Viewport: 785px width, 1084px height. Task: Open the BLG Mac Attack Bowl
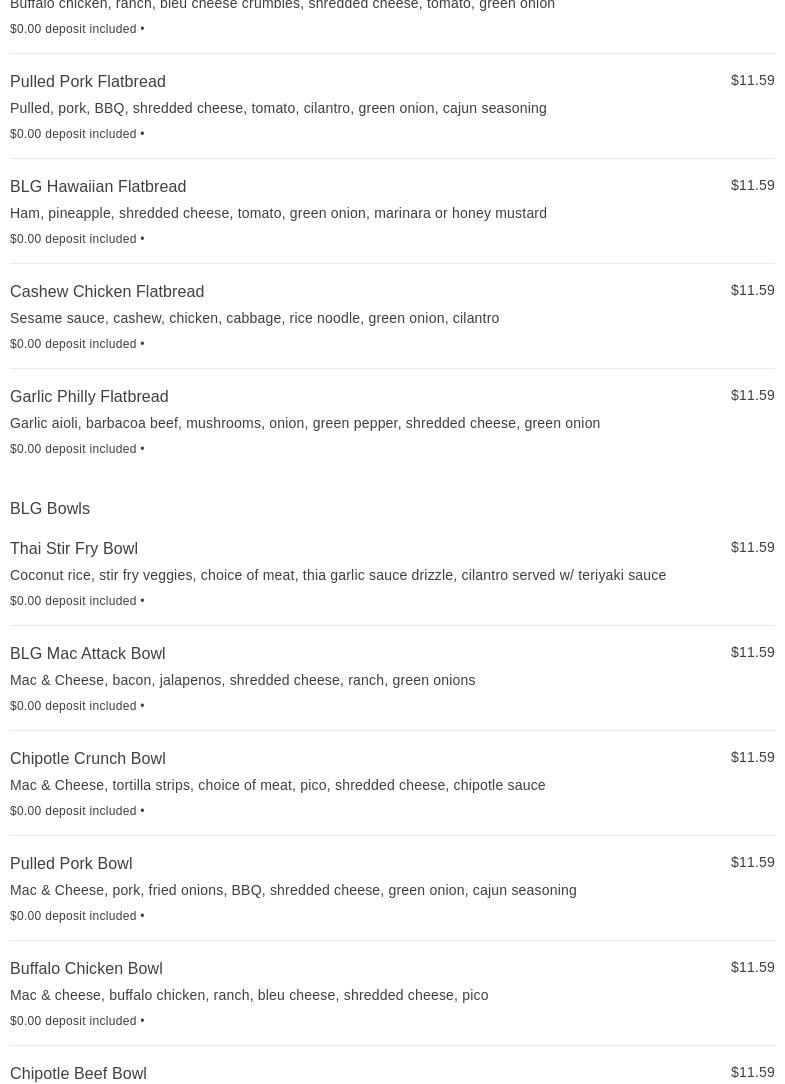click(392, 679)
